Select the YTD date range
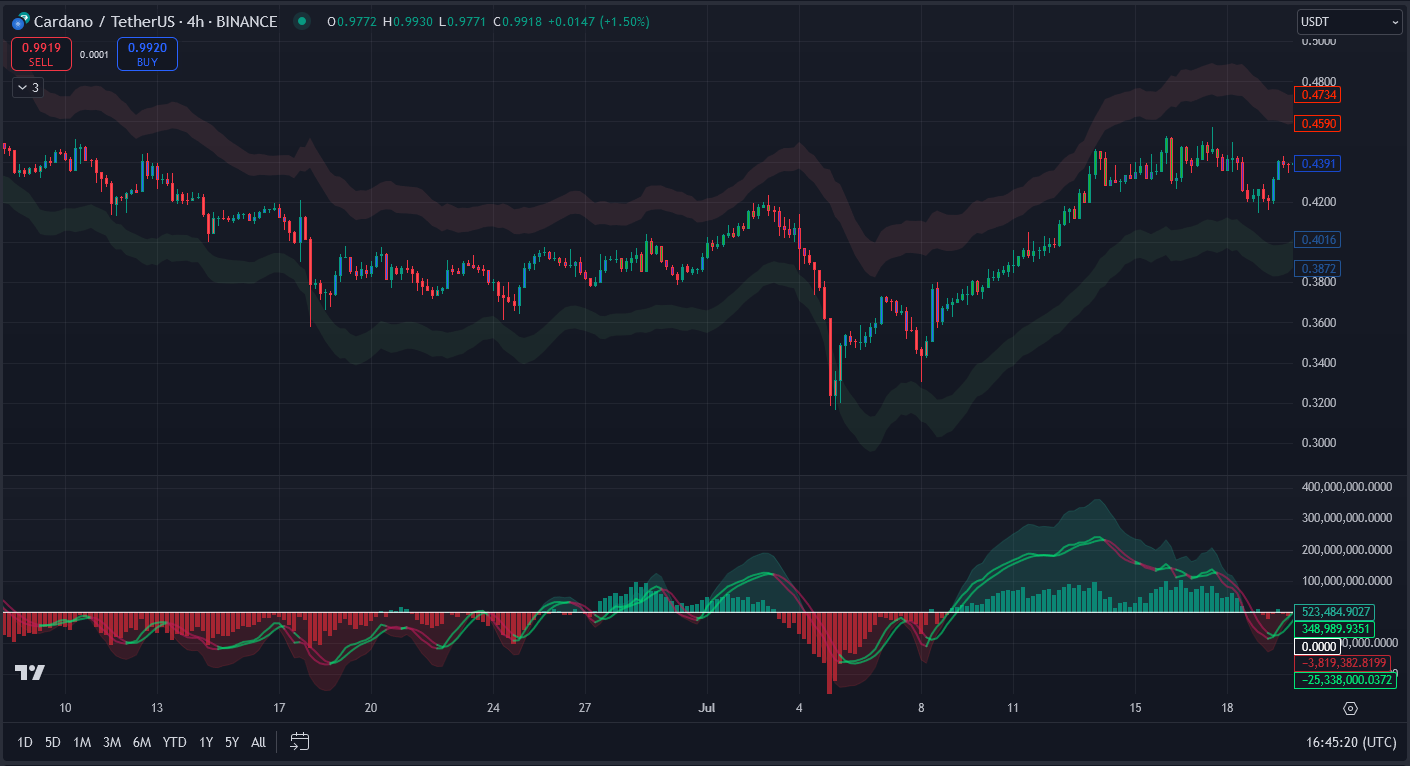 [175, 742]
